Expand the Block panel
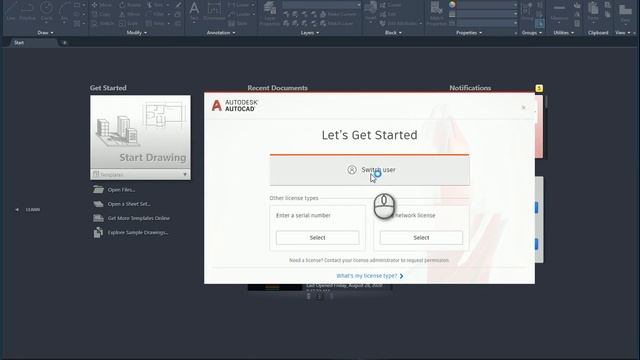Viewport: 640px width, 360px height. click(x=393, y=33)
